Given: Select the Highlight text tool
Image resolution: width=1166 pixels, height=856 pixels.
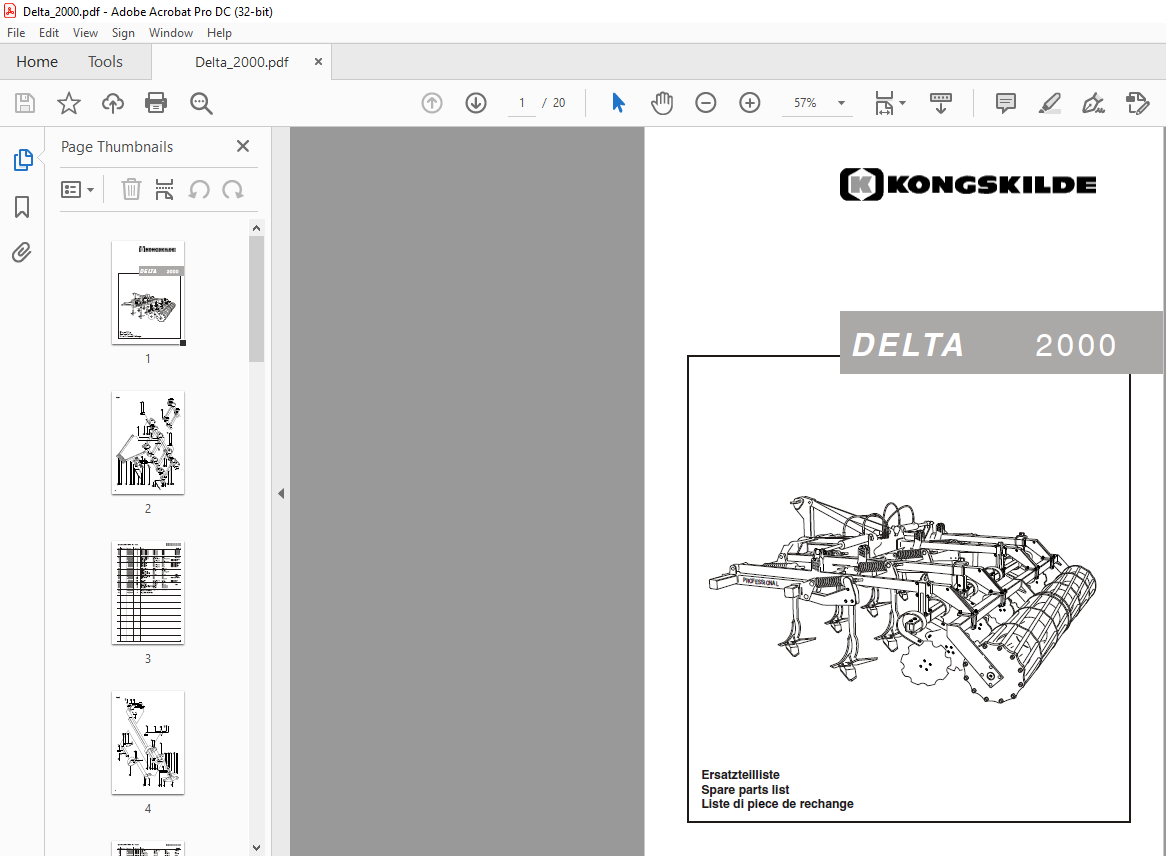Looking at the screenshot, I should point(1049,103).
